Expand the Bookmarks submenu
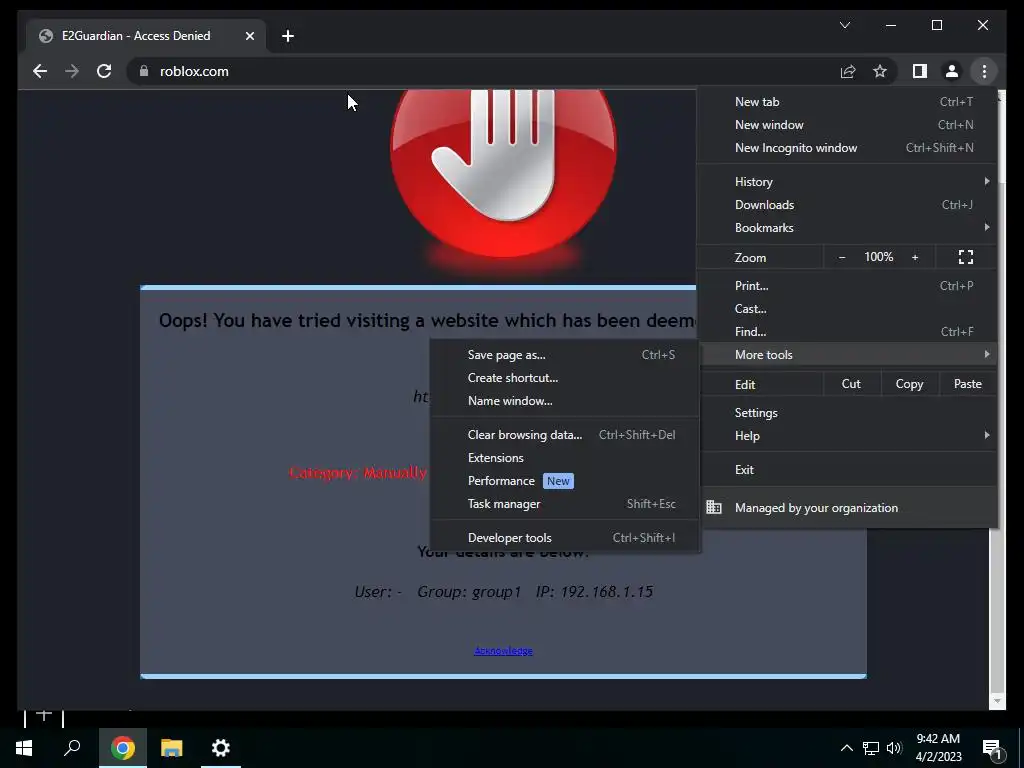 (847, 227)
